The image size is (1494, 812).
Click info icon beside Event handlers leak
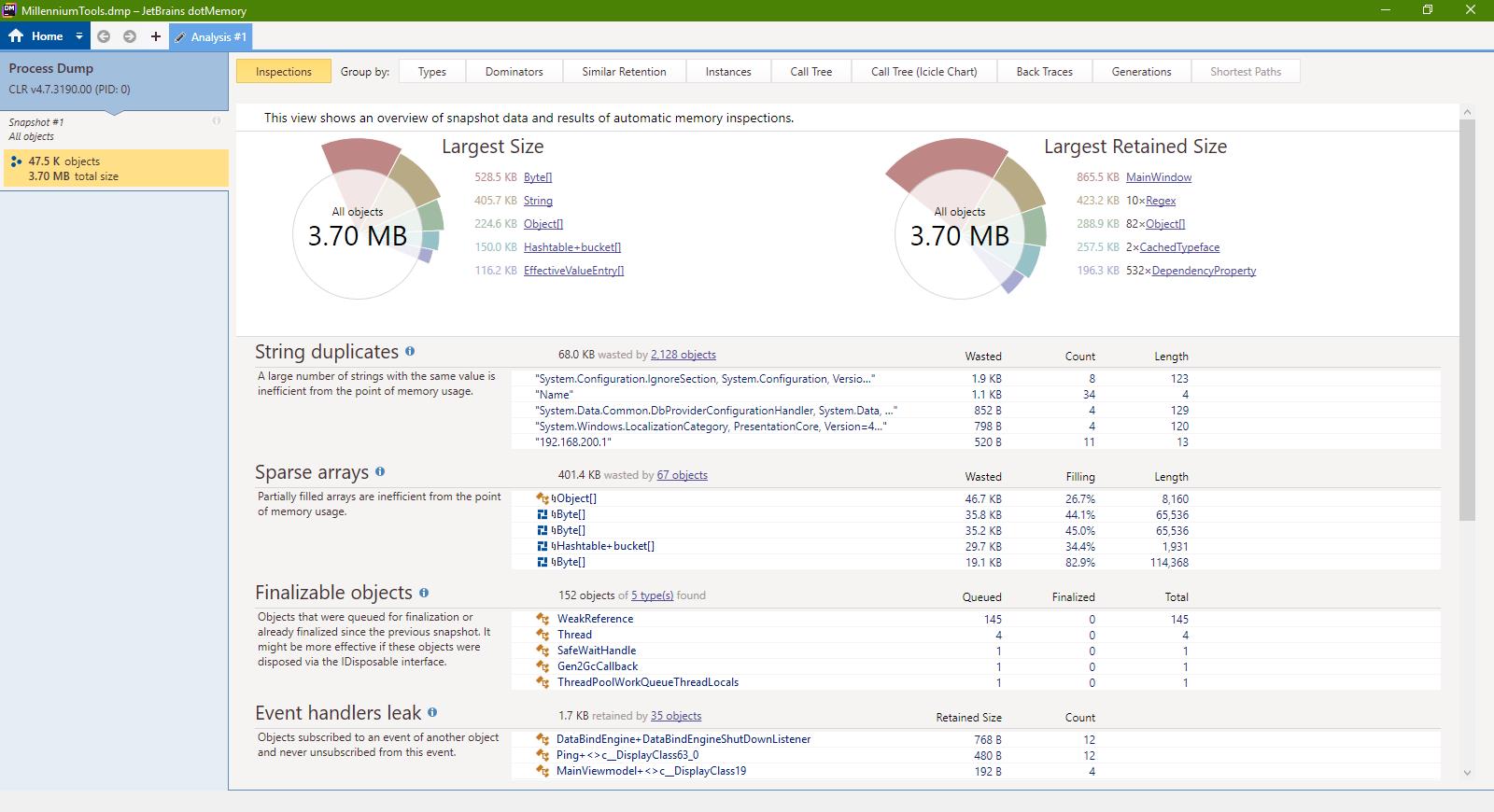point(432,712)
